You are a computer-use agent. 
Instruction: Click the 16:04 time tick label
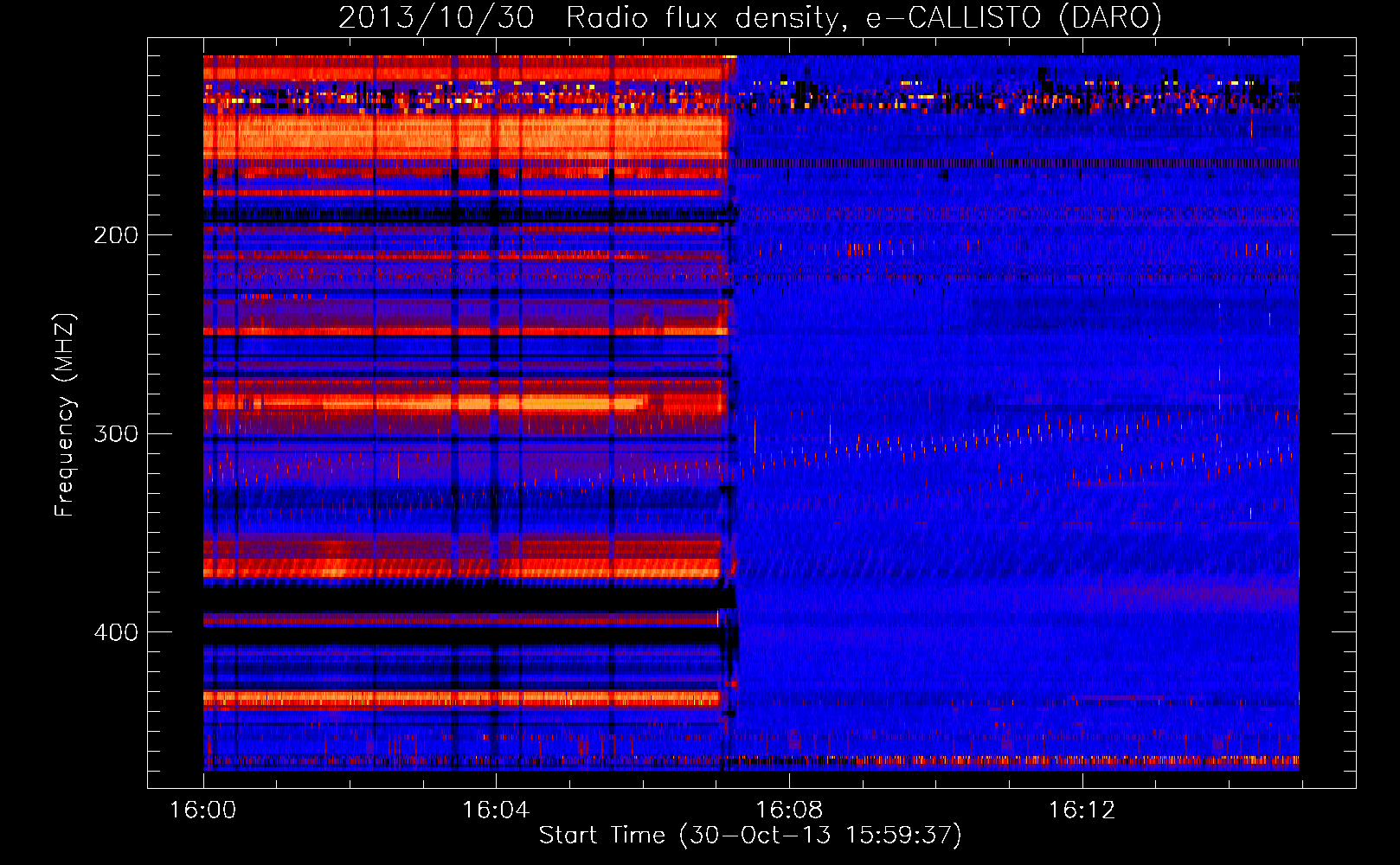coord(496,811)
